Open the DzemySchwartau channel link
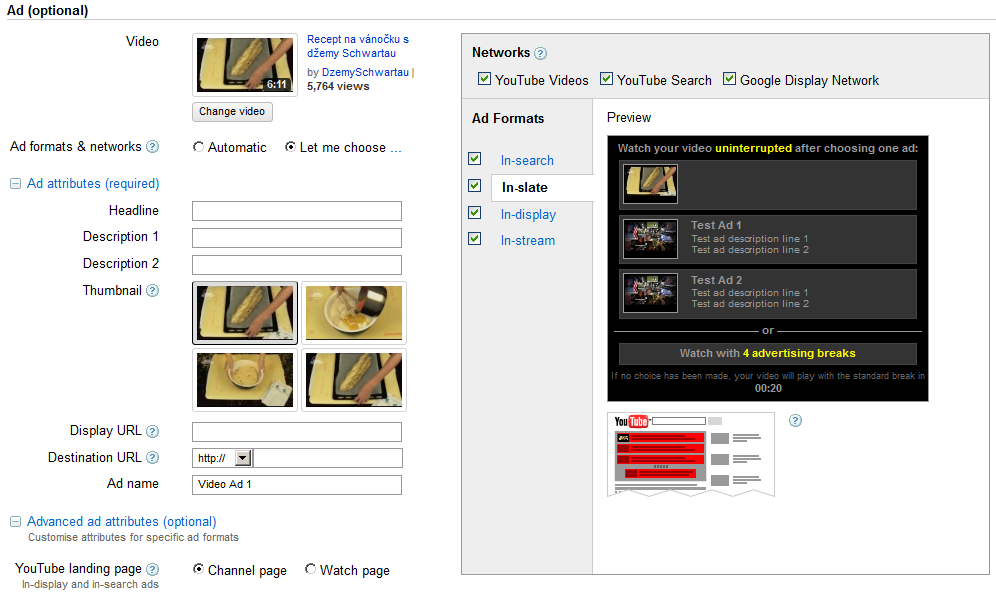The height and width of the screenshot is (595, 996). 365,73
